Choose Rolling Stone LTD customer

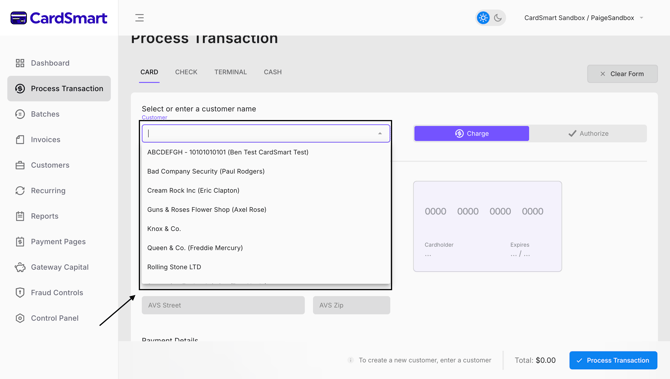pos(265,267)
